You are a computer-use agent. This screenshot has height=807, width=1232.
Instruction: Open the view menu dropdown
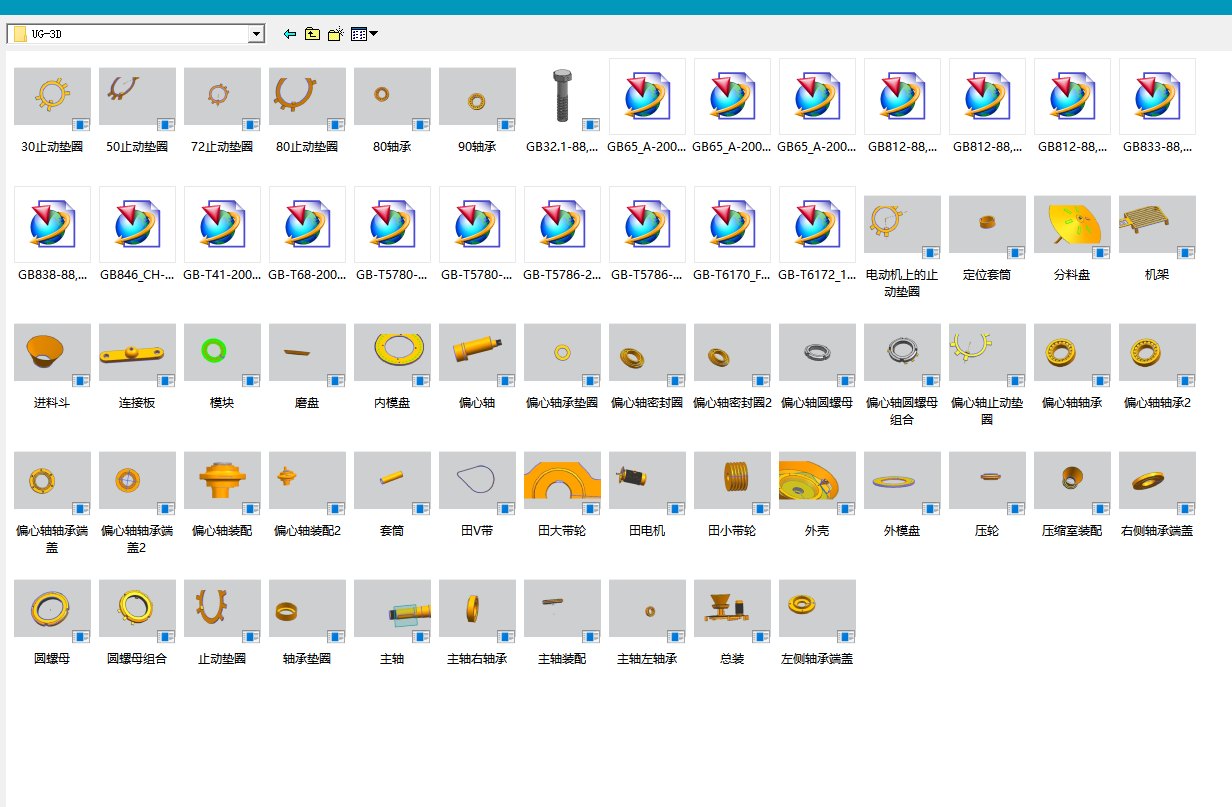[x=364, y=34]
